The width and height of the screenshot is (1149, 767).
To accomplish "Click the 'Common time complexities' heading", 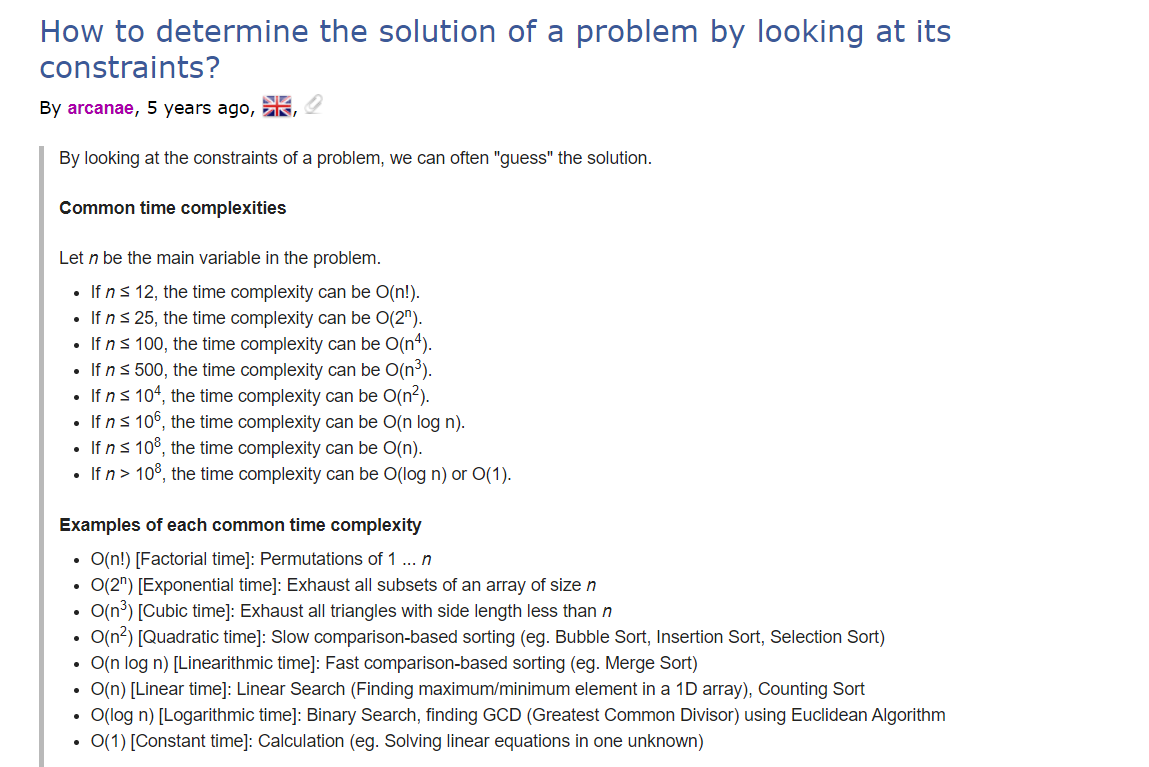I will coord(172,208).
